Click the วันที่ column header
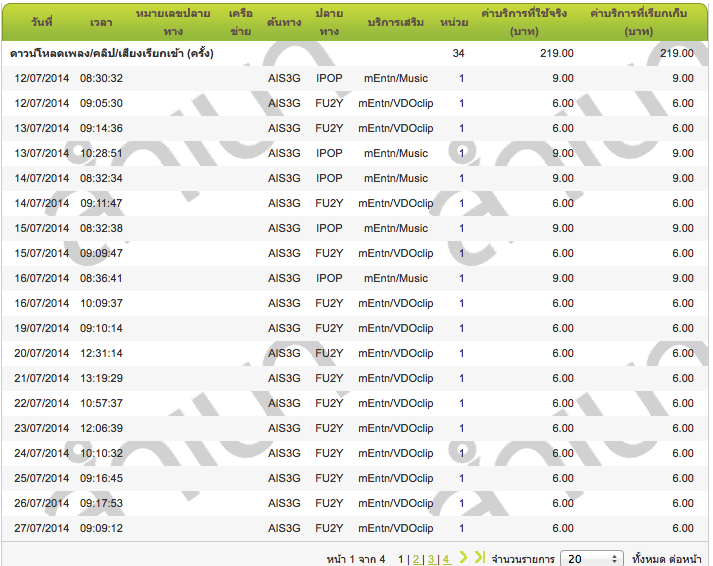Screen dimensions: 713x566 [x=41, y=22]
